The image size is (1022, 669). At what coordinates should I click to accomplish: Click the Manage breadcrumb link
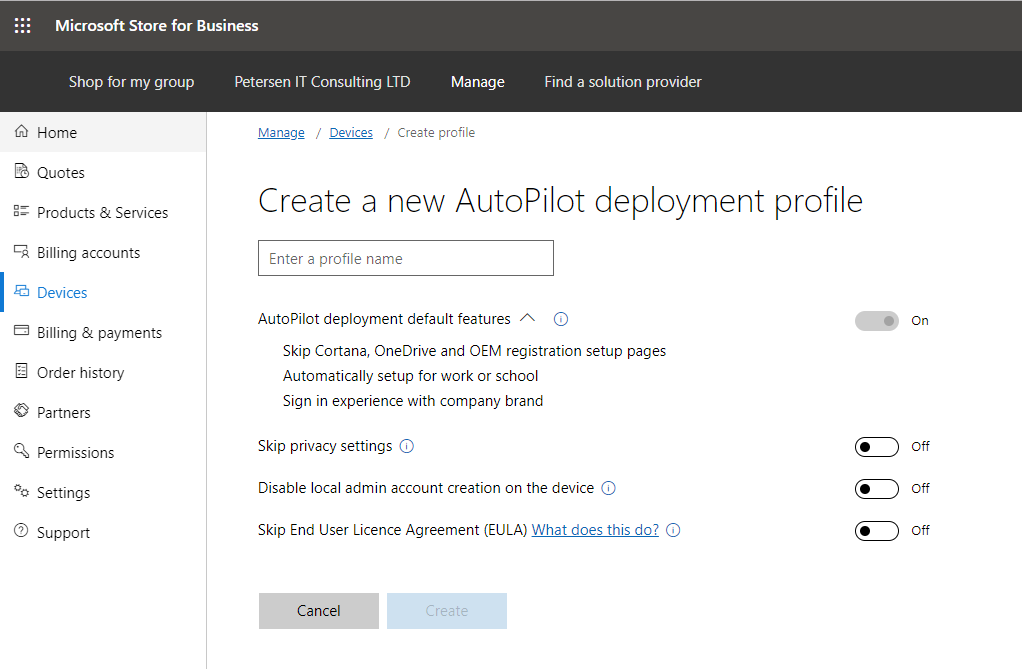click(281, 132)
